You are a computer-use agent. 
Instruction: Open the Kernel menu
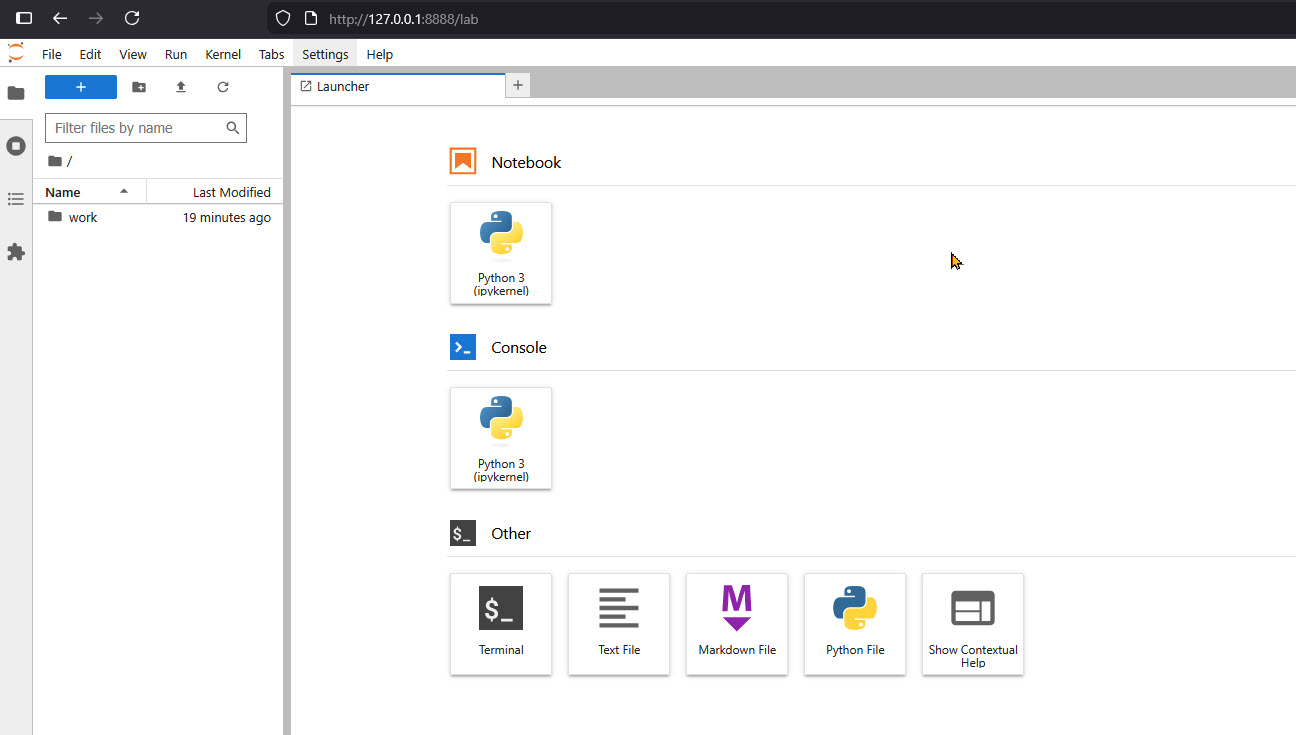coord(222,54)
